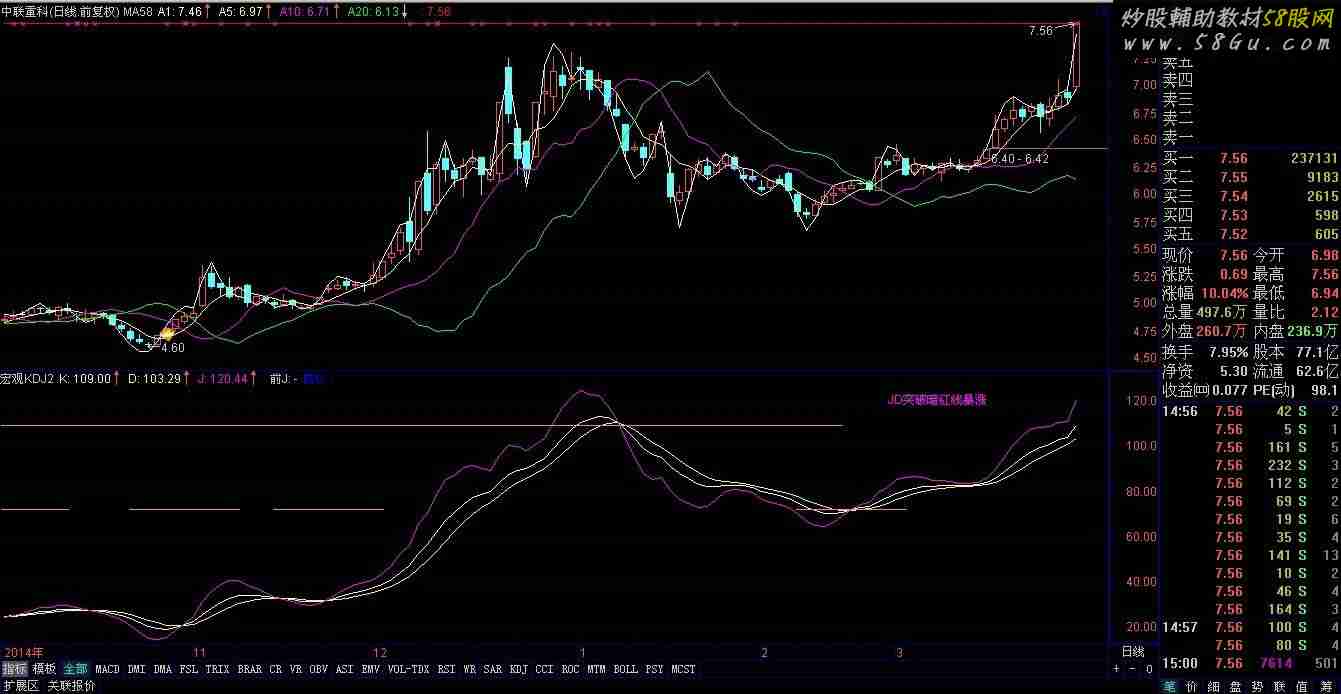Click the 4.60 low price label on chart
Viewport: 1341px width, 694px height.
(172, 348)
